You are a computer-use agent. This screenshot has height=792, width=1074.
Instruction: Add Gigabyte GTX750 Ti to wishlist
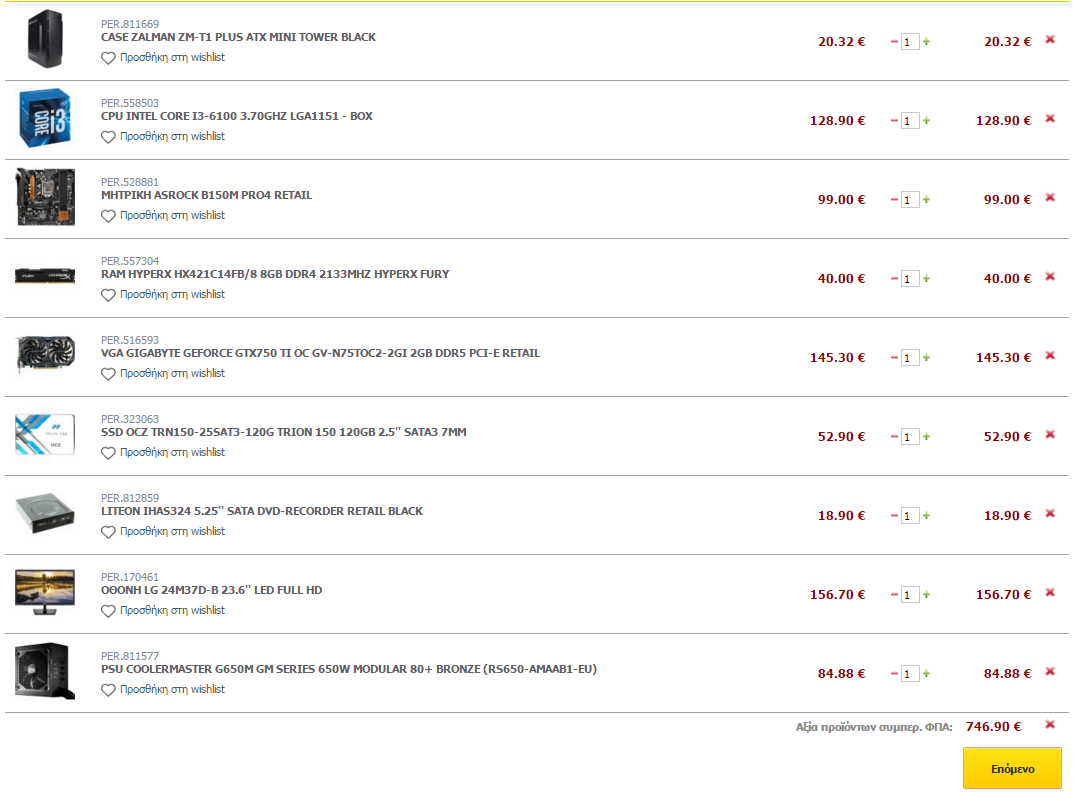coord(163,373)
